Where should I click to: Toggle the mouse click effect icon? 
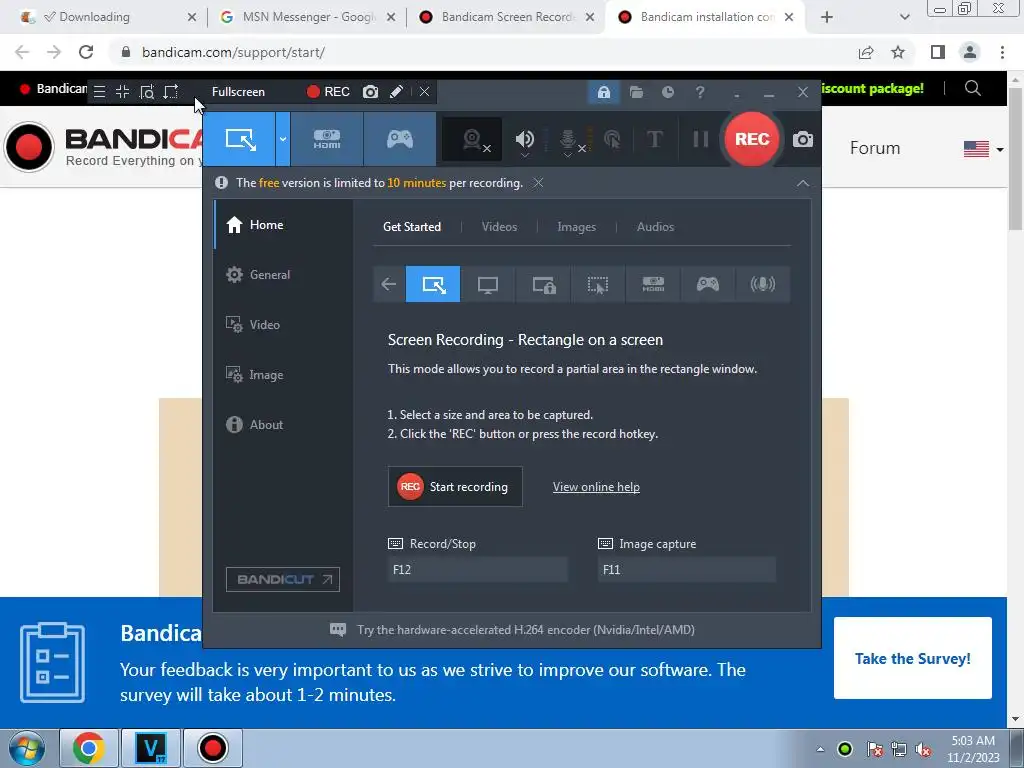click(x=612, y=139)
